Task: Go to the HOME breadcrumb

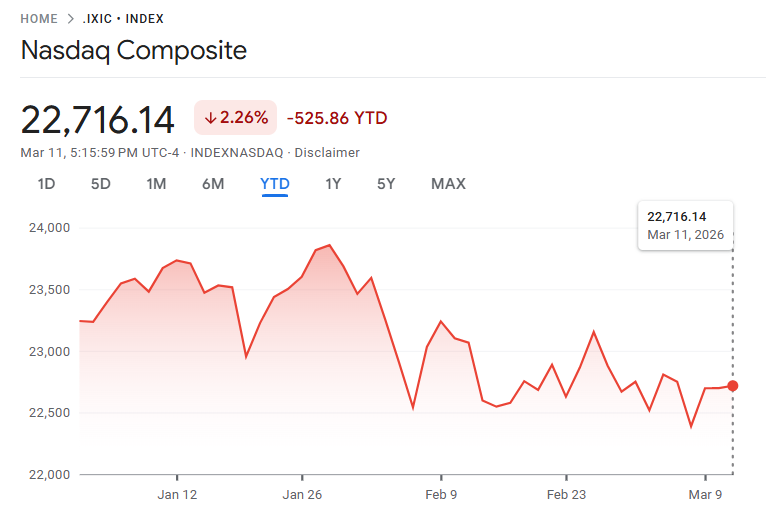Action: point(39,19)
